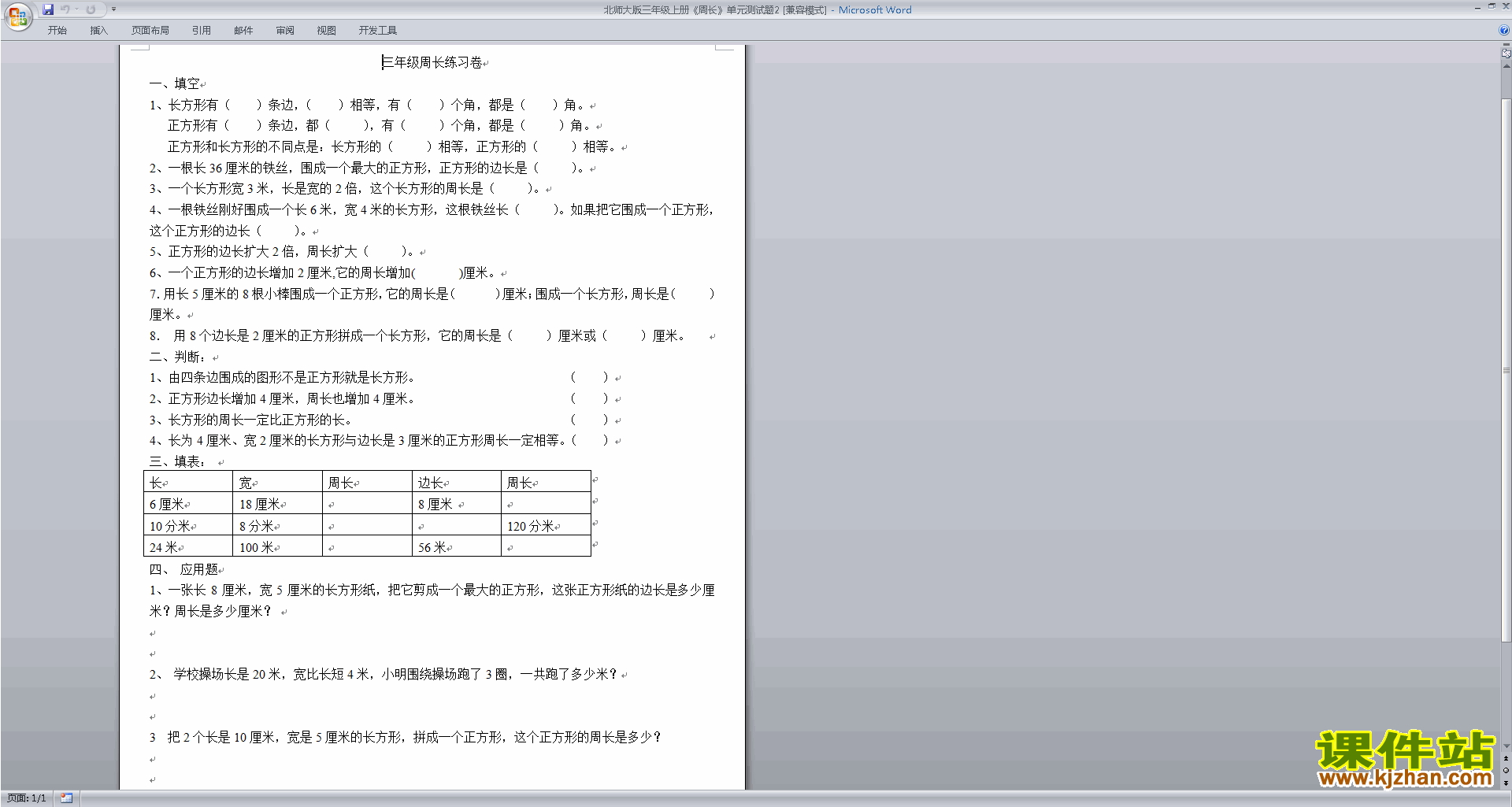Open the 审阅 ribbon tab

285,30
